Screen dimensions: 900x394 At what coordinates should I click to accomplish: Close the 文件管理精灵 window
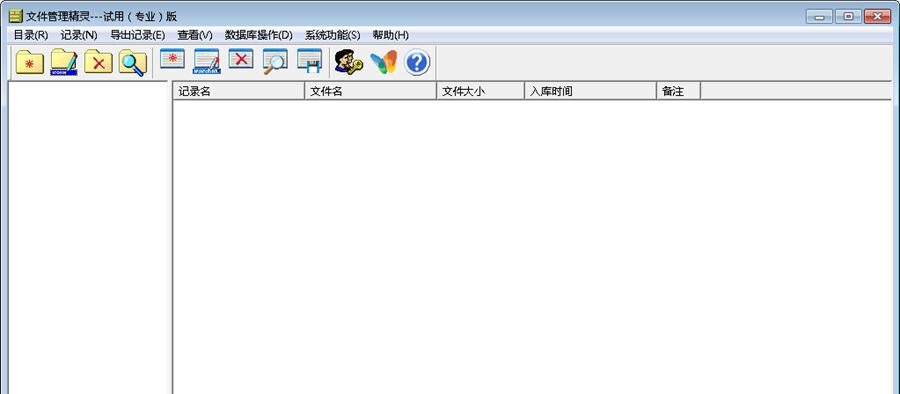tap(877, 17)
